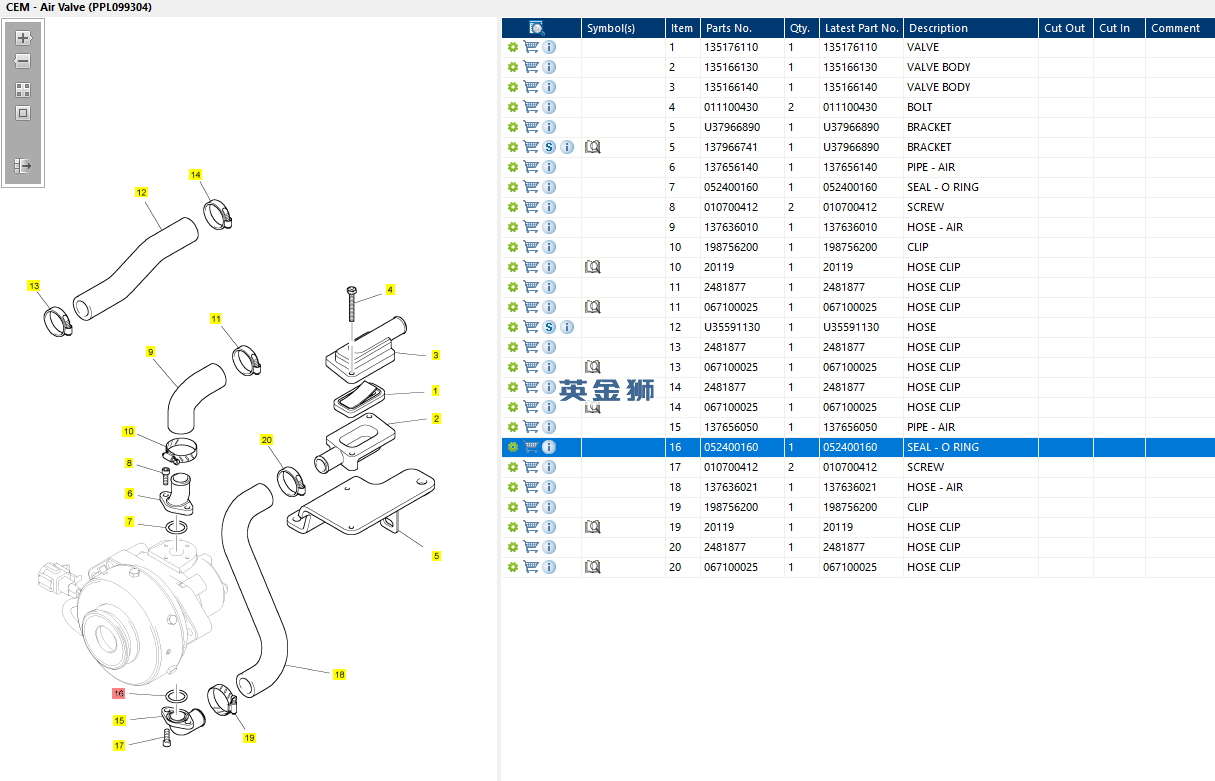Add PIPE - AIR 137656140 to cart
The width and height of the screenshot is (1215, 781).
(531, 167)
